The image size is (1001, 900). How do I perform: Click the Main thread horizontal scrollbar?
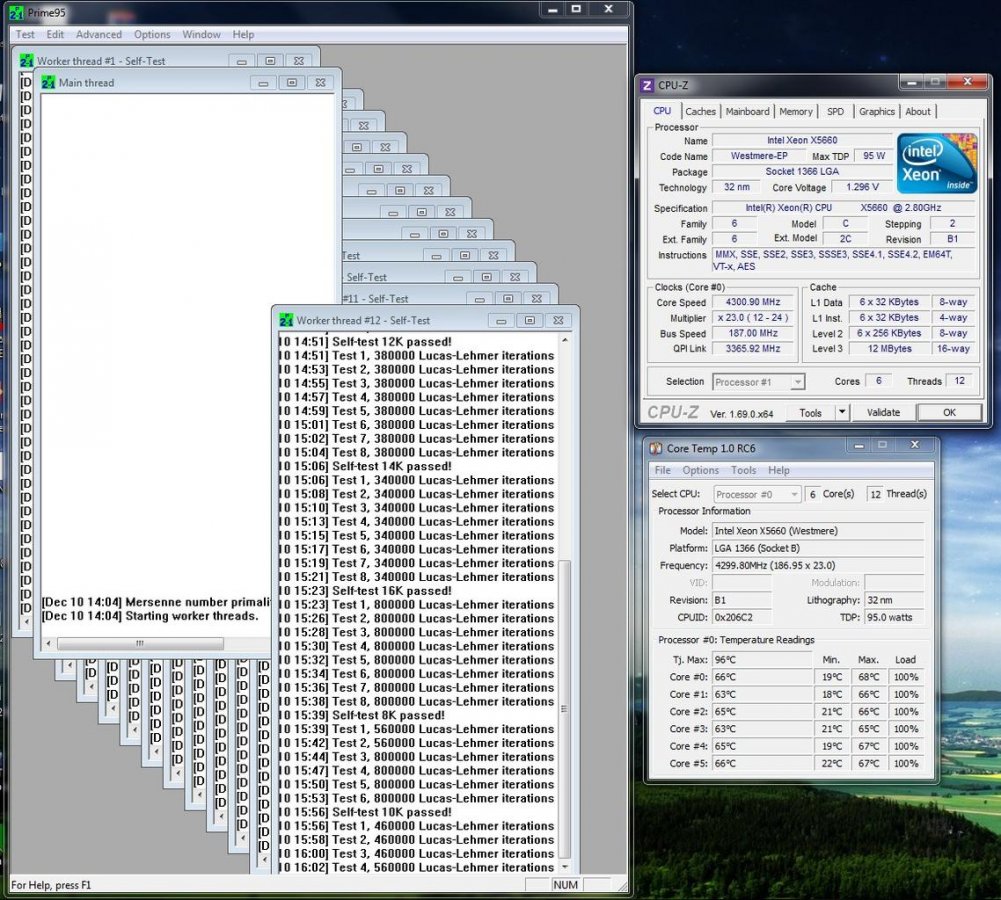[140, 644]
